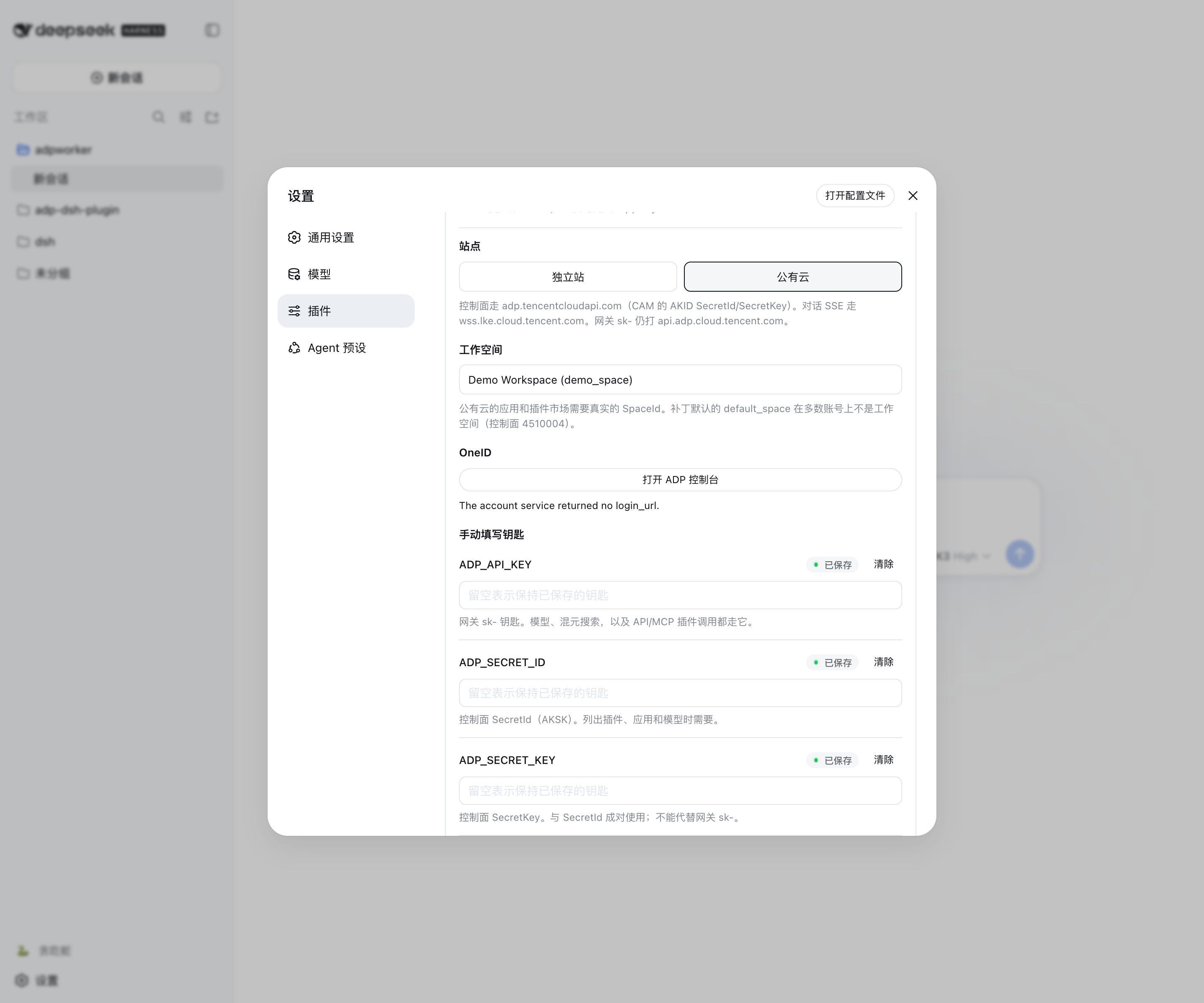Close the 设置 dialog with X
This screenshot has width=1204, height=1003.
click(x=913, y=196)
